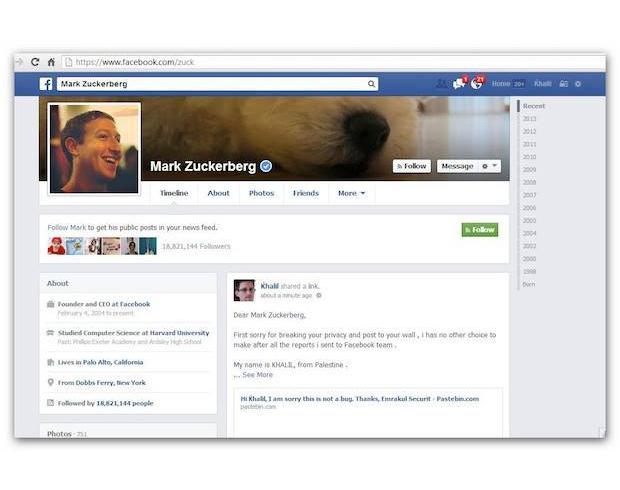This screenshot has width=620, height=490.
Task: Open the Friends tab
Action: 306,193
